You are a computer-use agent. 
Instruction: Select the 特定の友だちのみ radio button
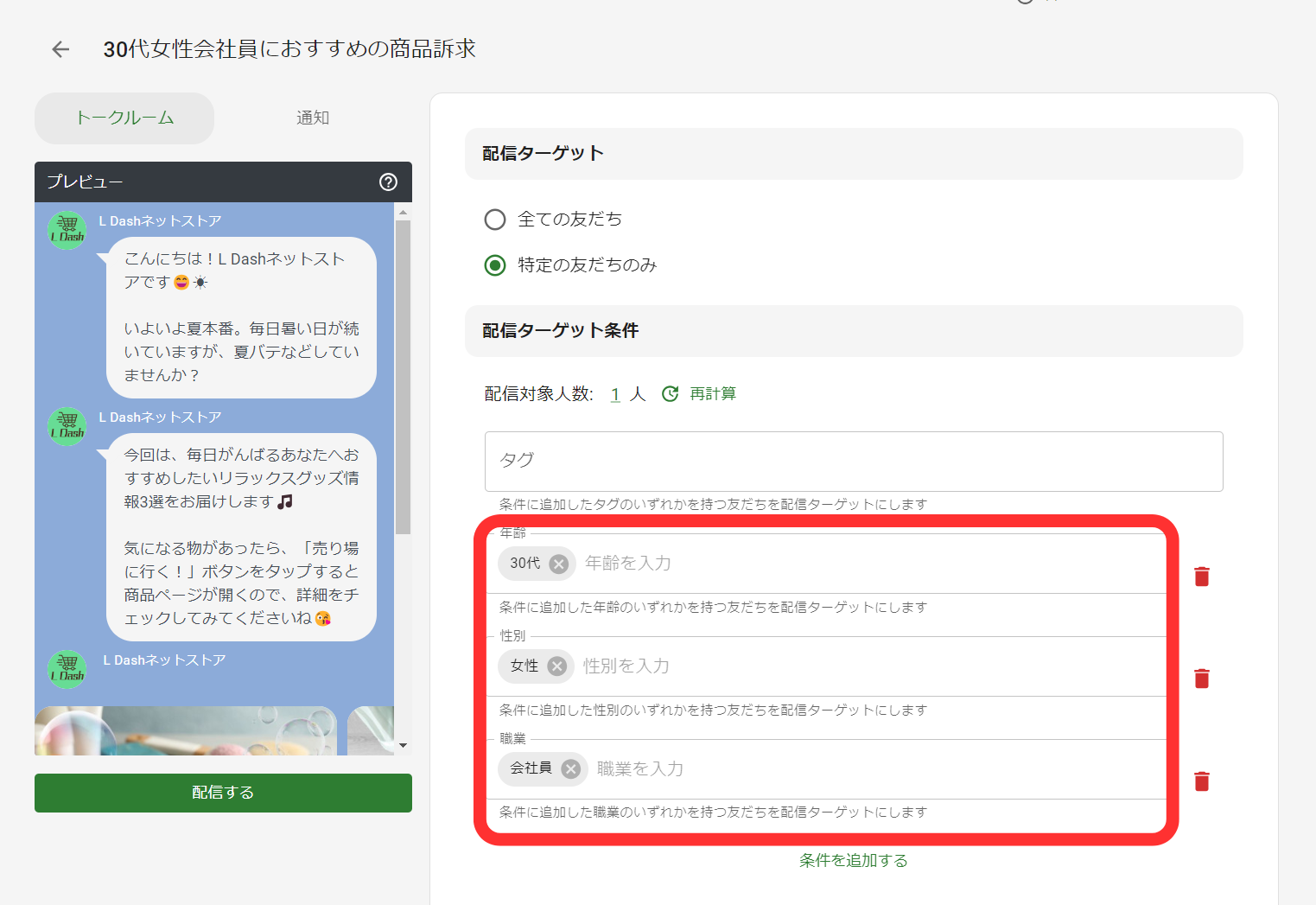(x=494, y=265)
